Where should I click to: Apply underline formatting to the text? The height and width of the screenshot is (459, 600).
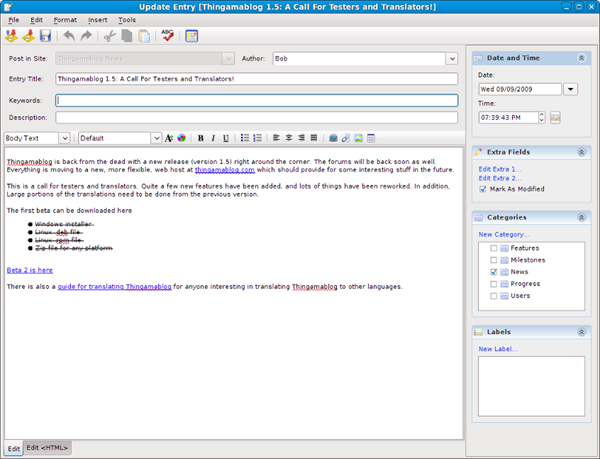[x=225, y=138]
